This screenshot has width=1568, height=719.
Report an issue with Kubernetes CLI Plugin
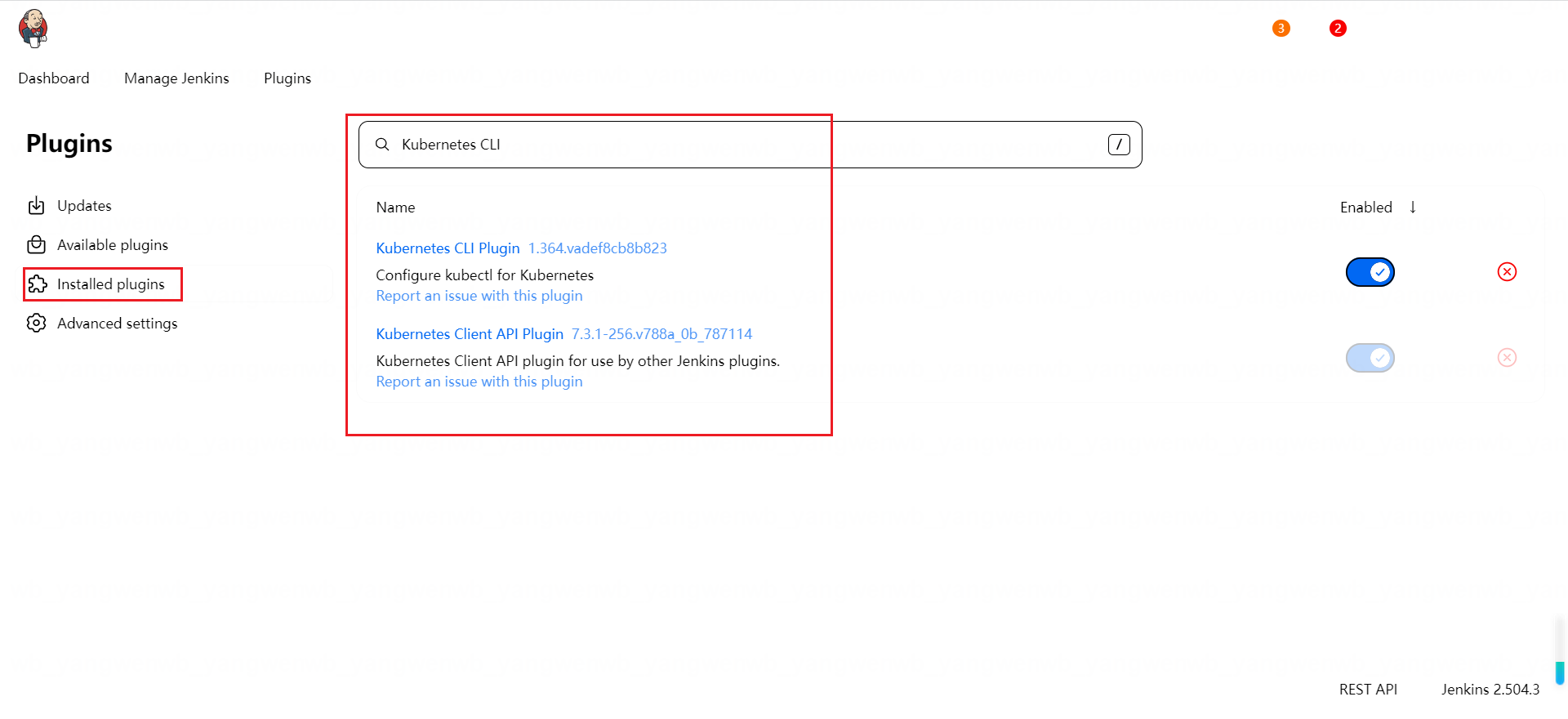[479, 296]
